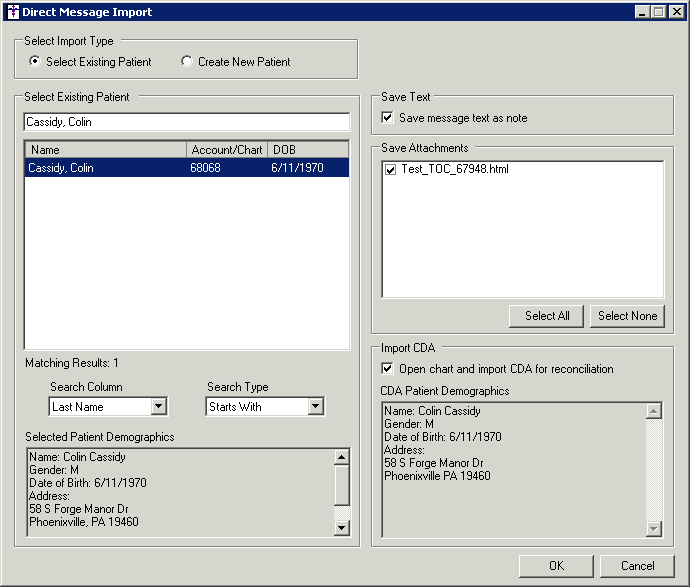The height and width of the screenshot is (587, 690).
Task: Select the Cassidy, Colin patient row
Action: (187, 168)
